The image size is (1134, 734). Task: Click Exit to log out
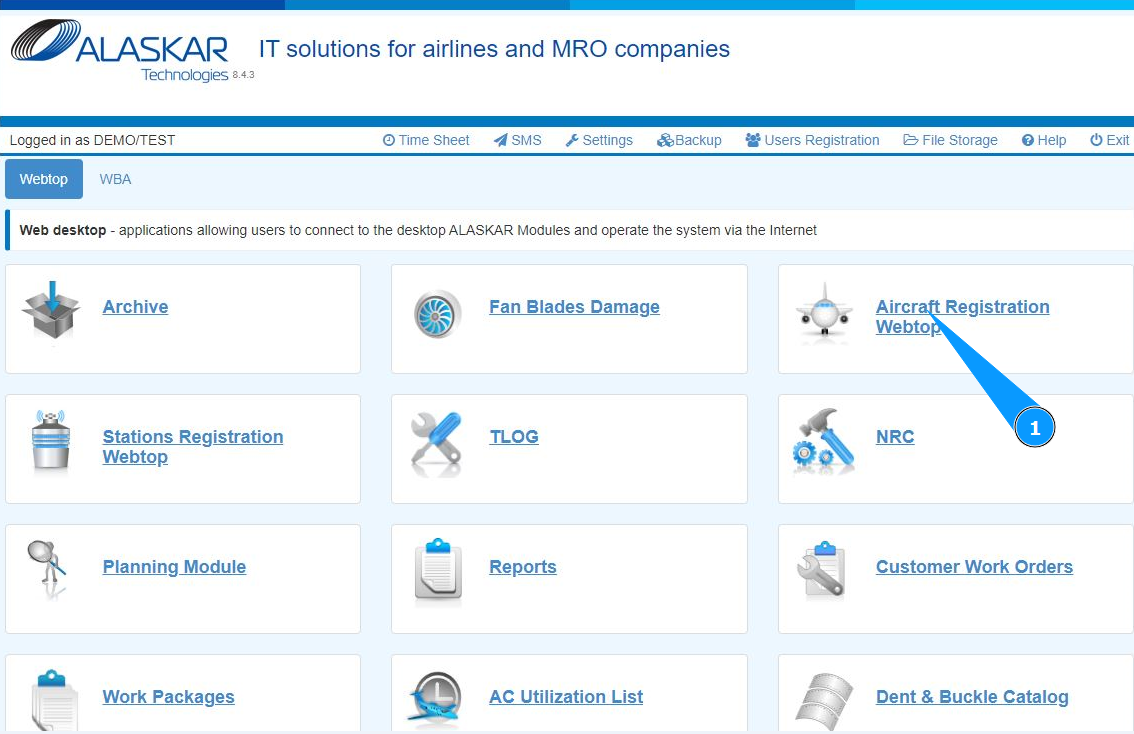1109,140
